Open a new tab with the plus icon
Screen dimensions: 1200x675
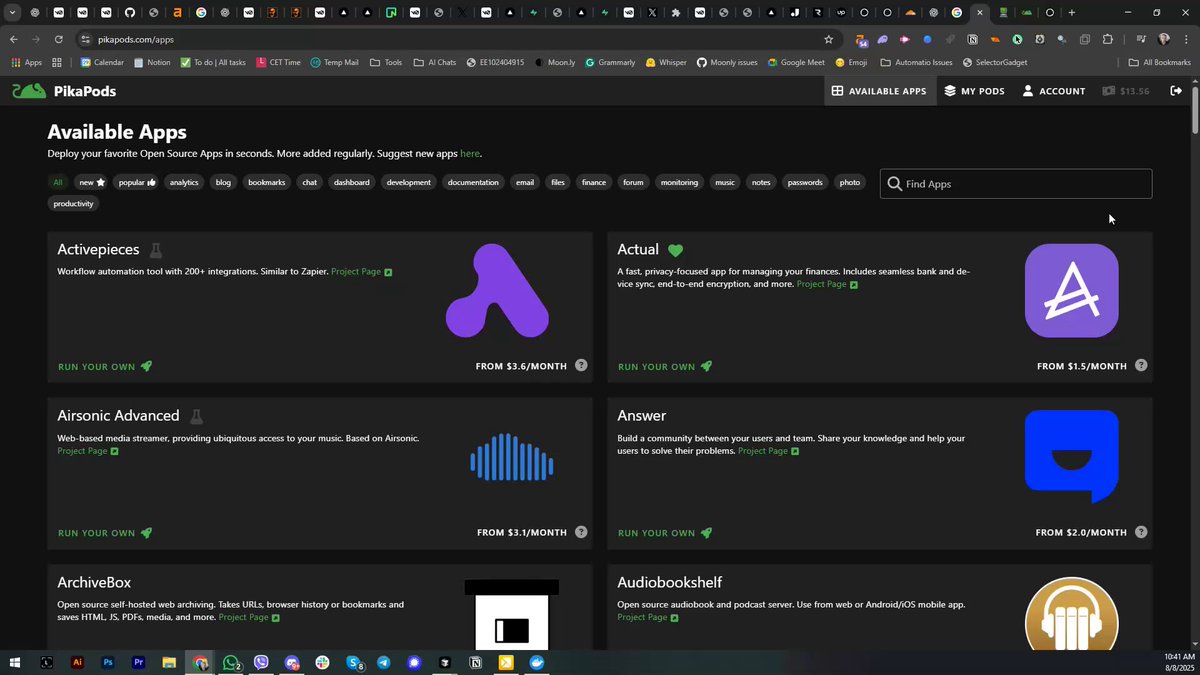click(1072, 13)
